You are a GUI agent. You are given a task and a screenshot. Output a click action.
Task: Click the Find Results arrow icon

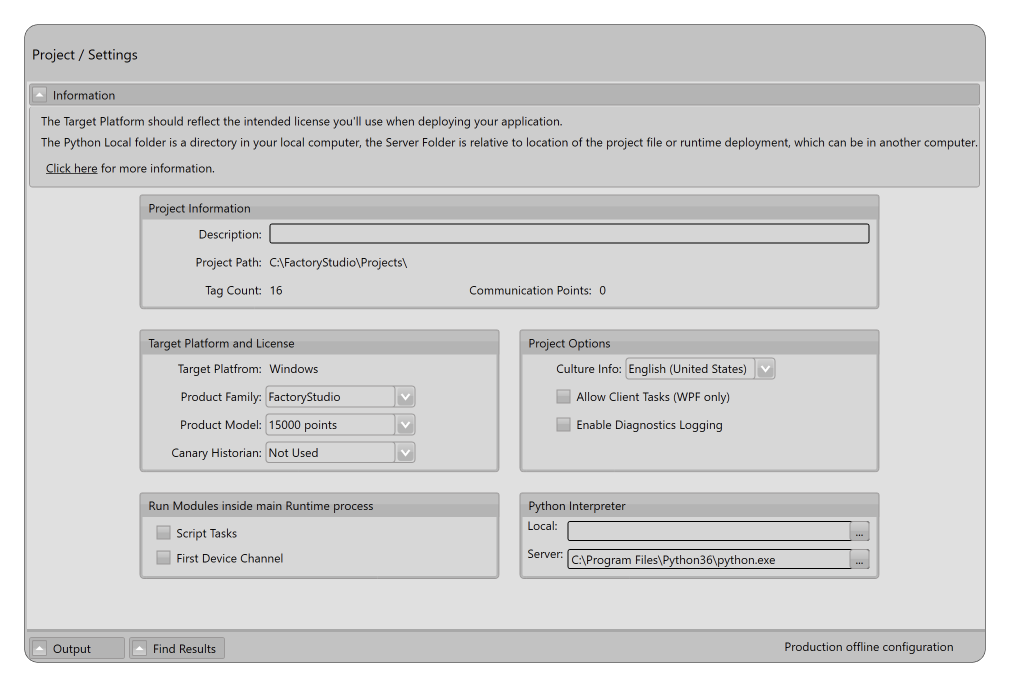coord(139,648)
